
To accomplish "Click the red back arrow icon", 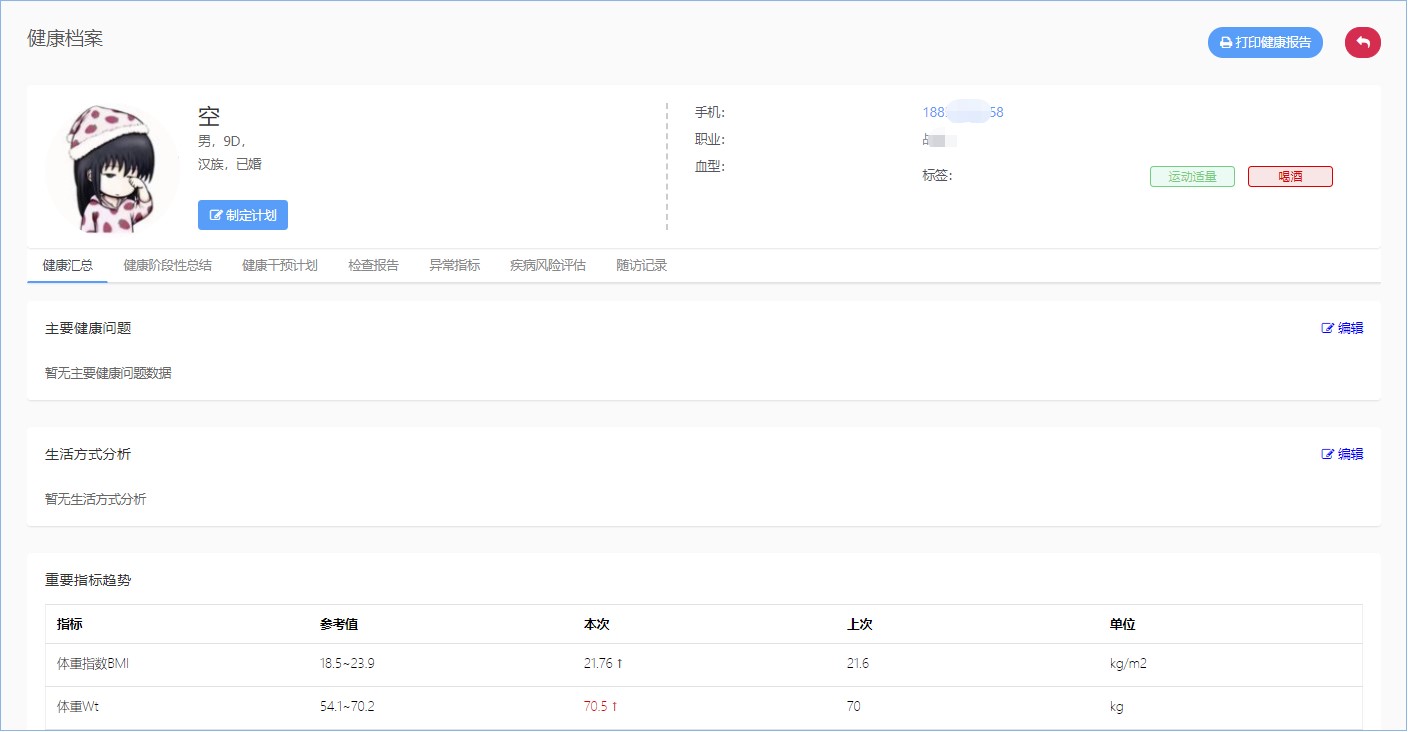I will [1362, 43].
